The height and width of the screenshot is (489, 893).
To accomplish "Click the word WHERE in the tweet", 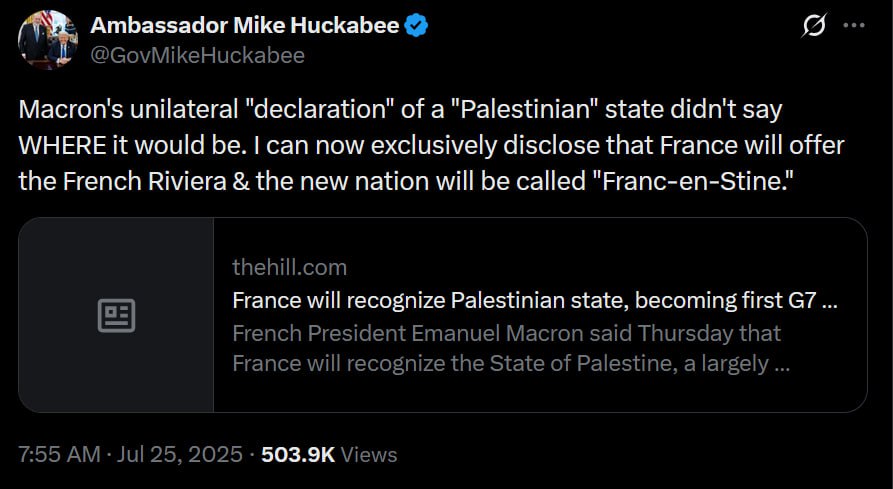I will pos(60,145).
